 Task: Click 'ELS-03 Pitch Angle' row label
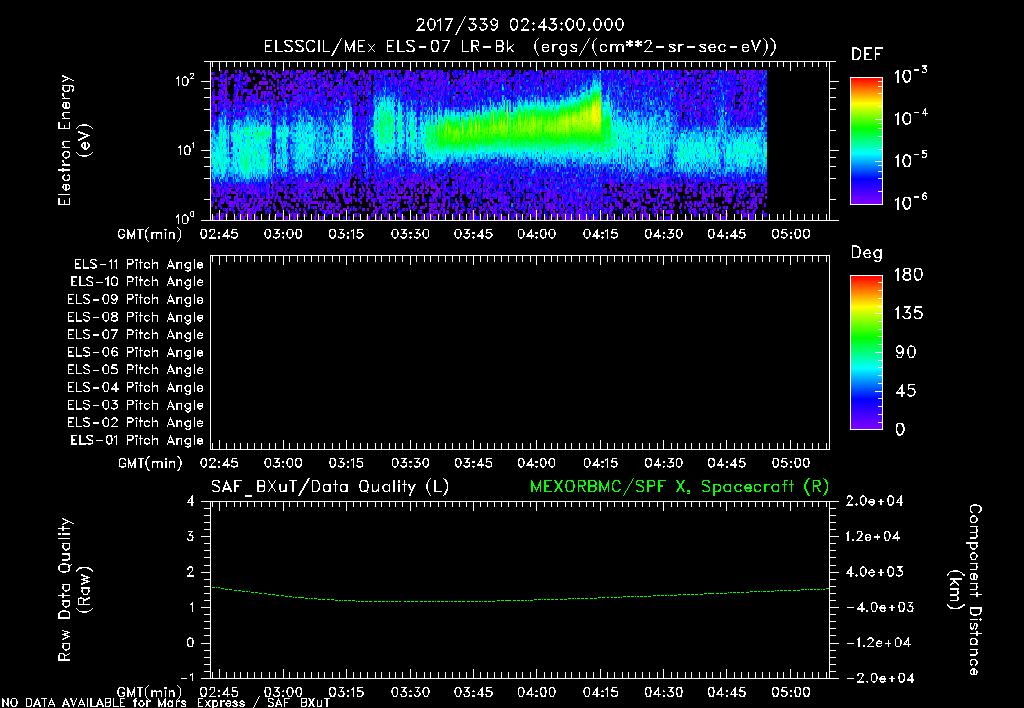[135, 405]
